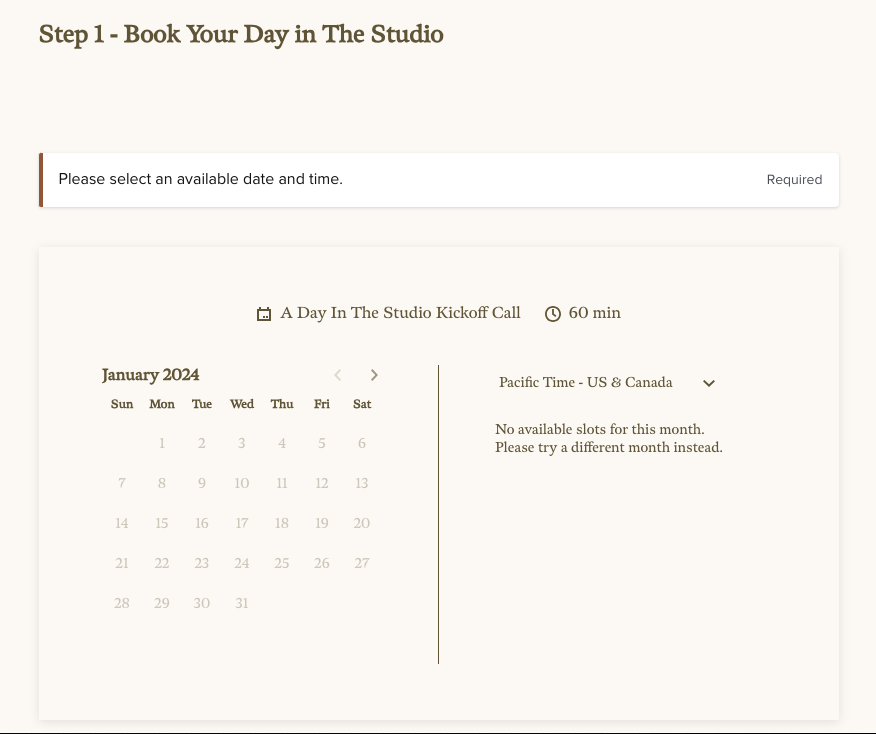Select January 6 on the calendar
Screen dimensions: 876x734
click(361, 444)
